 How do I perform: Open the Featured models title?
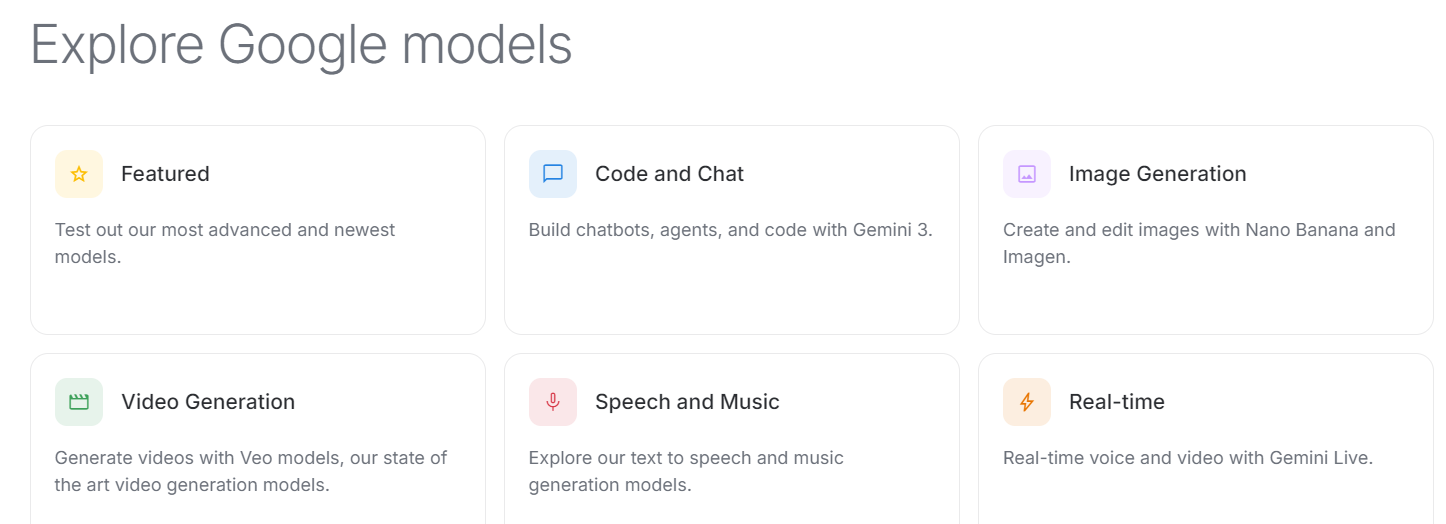pos(165,174)
